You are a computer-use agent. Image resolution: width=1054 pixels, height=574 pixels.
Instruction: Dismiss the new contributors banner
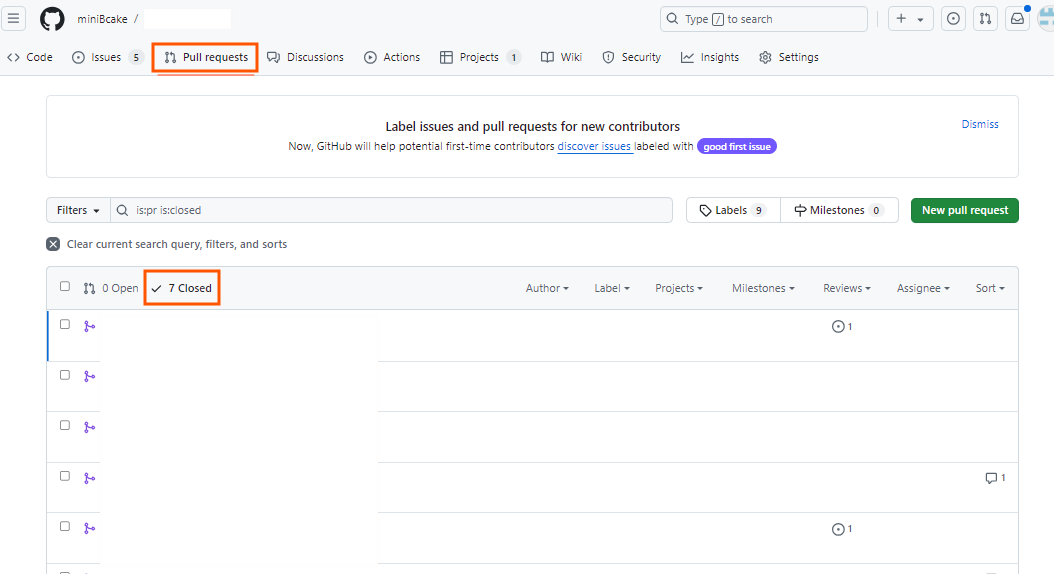(980, 124)
